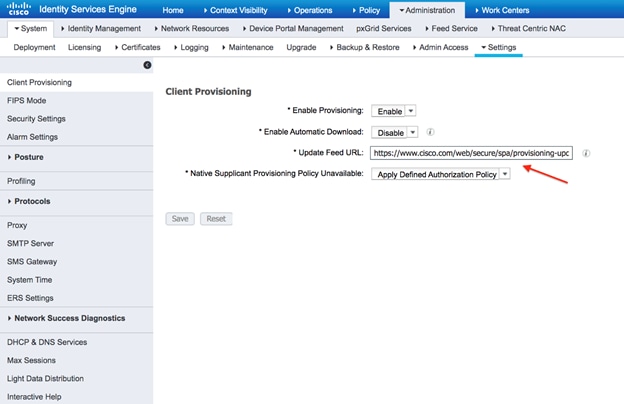Screen dimensions: 624x404
Task: Click the Identity Services Engine title
Action: pyautogui.click(x=88, y=9)
